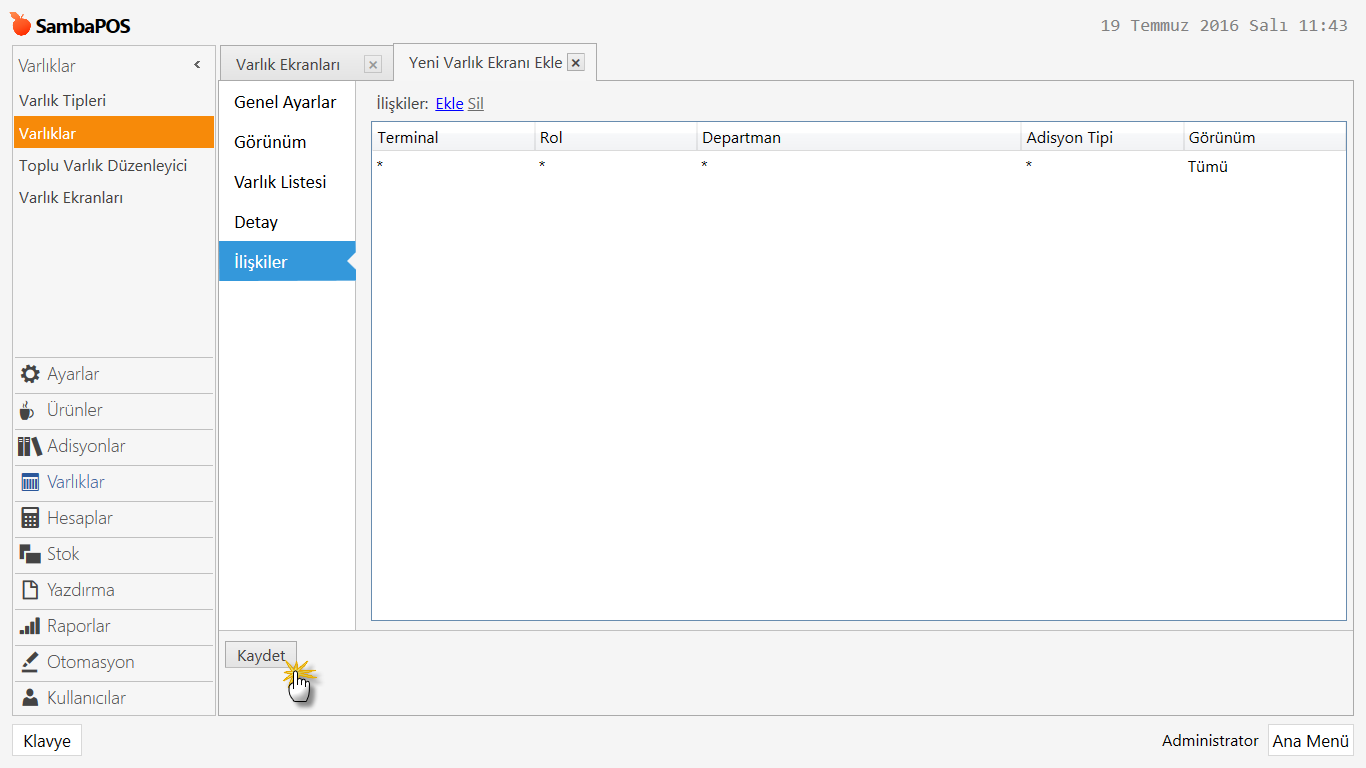1366x768 pixels.
Task: Open Varlık Ekranları in the sidebar
Action: (114, 197)
